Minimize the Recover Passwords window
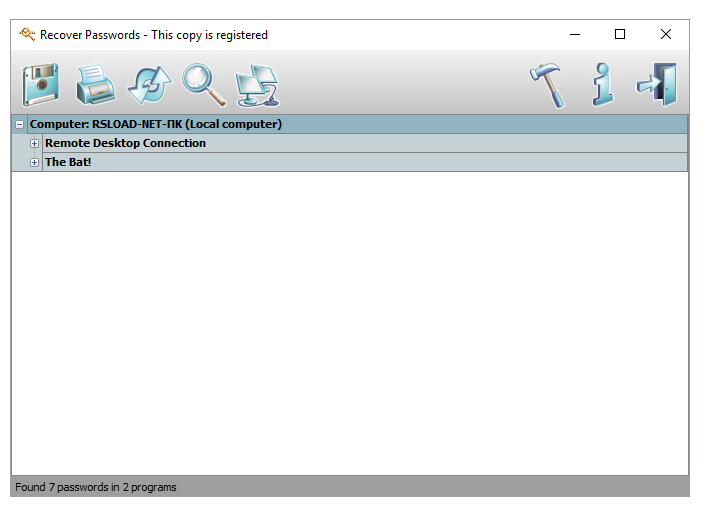This screenshot has height=517, width=712. (x=575, y=34)
